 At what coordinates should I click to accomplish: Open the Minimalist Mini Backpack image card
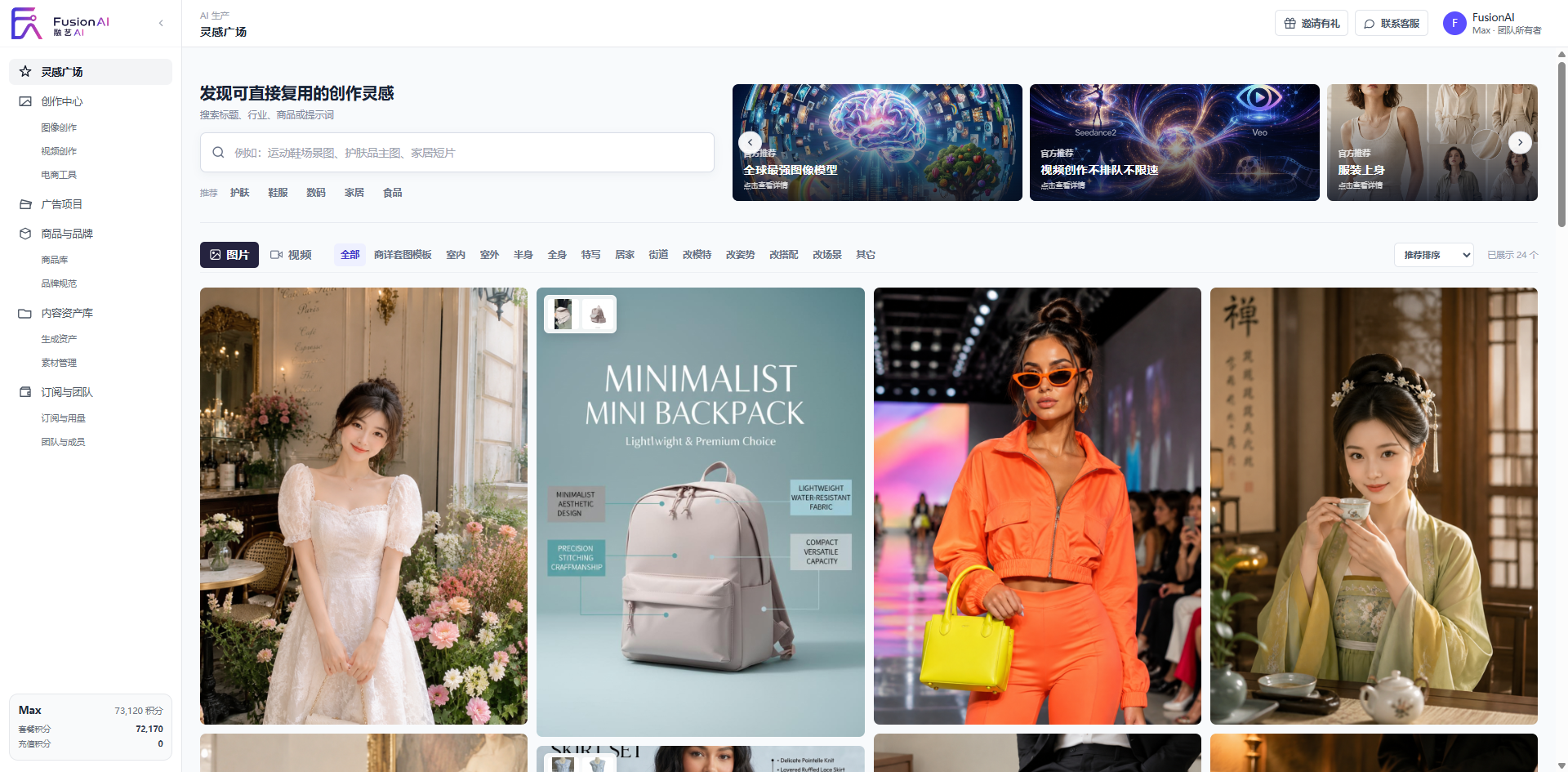coord(701,512)
